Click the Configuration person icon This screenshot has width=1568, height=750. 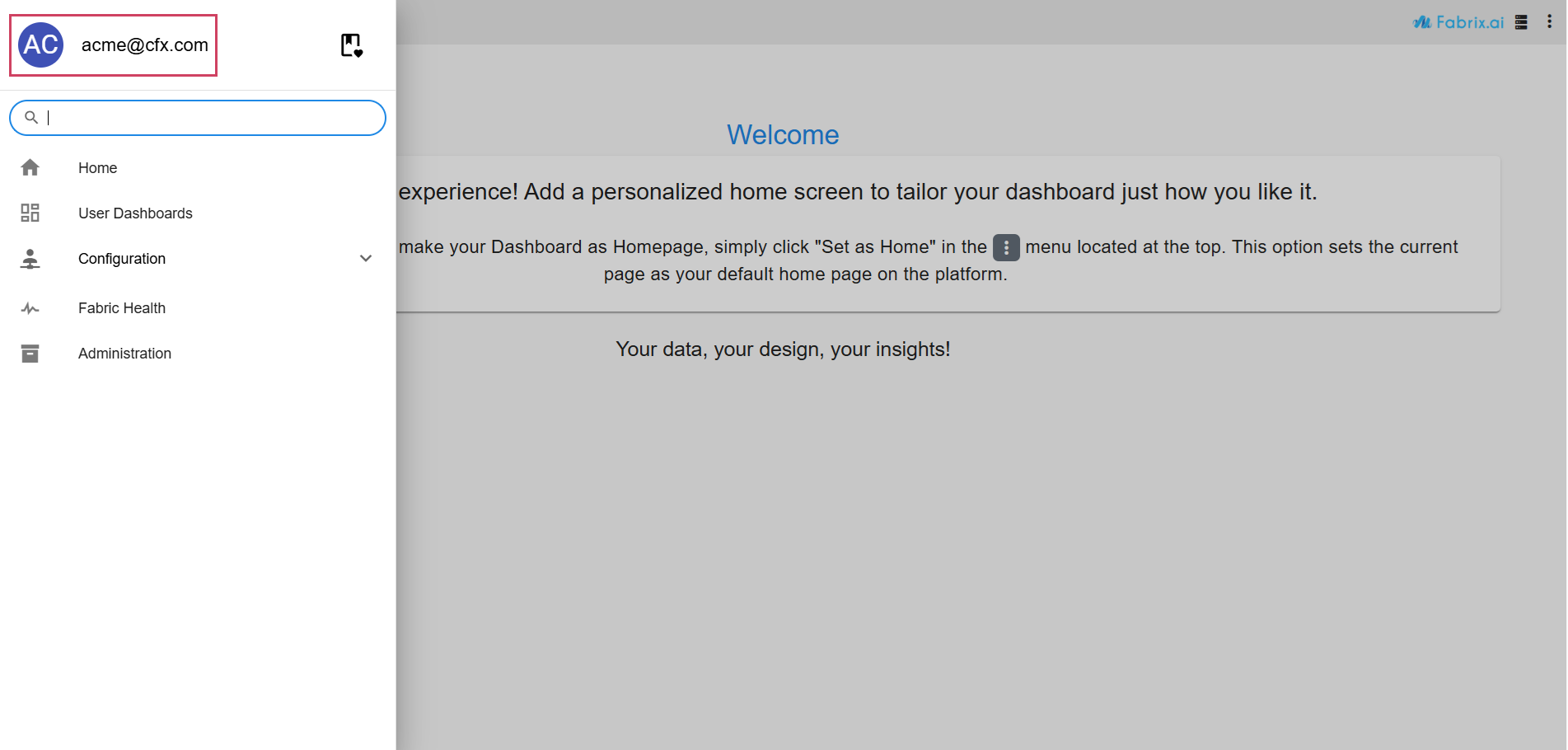point(30,259)
